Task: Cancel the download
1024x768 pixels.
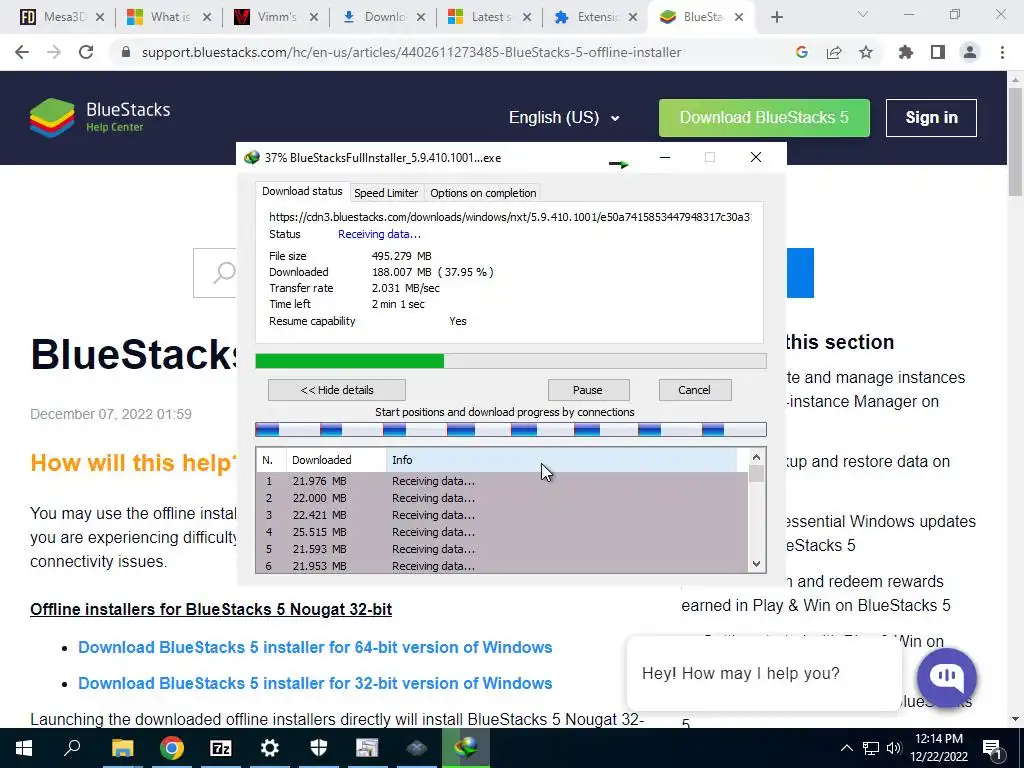Action: [x=695, y=390]
